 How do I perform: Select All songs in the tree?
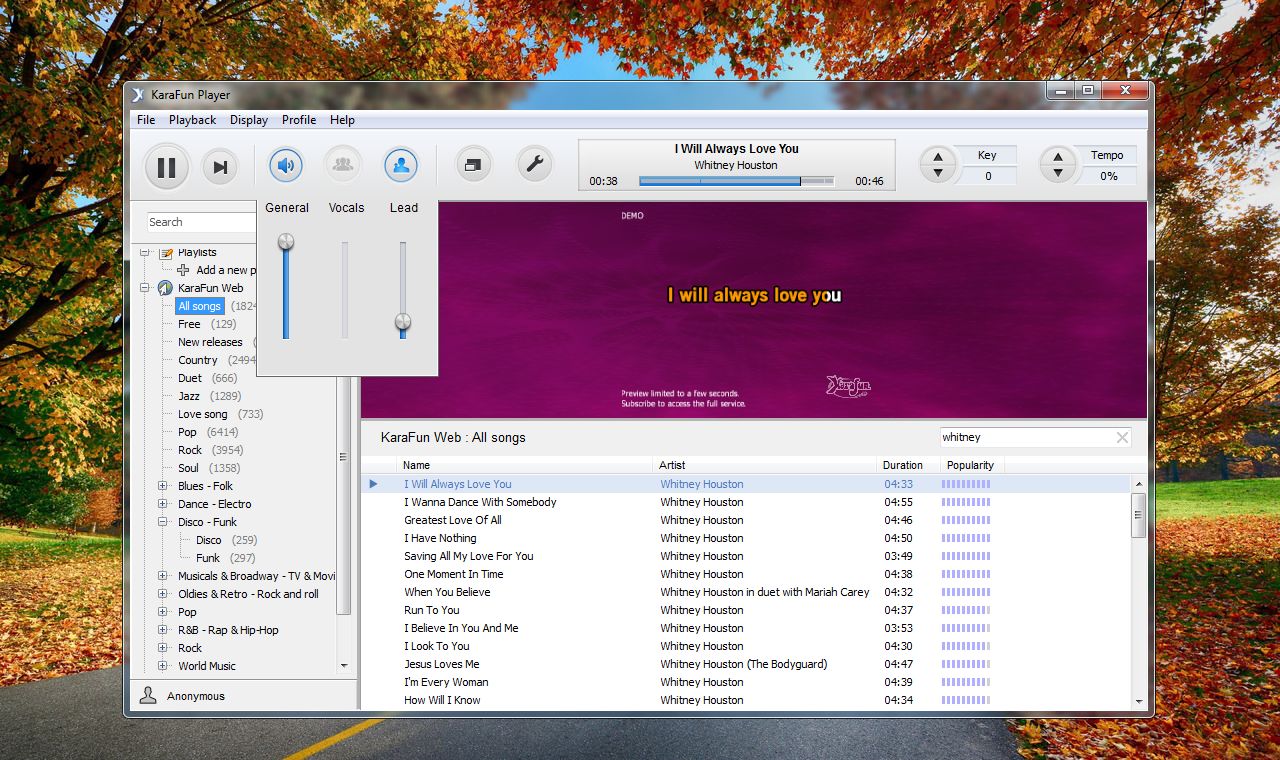point(200,306)
